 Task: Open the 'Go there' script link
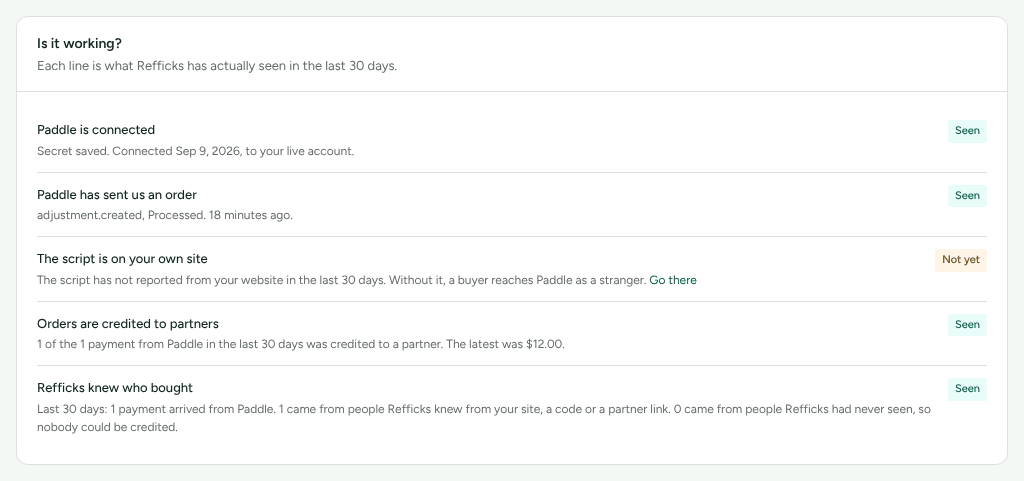673,280
